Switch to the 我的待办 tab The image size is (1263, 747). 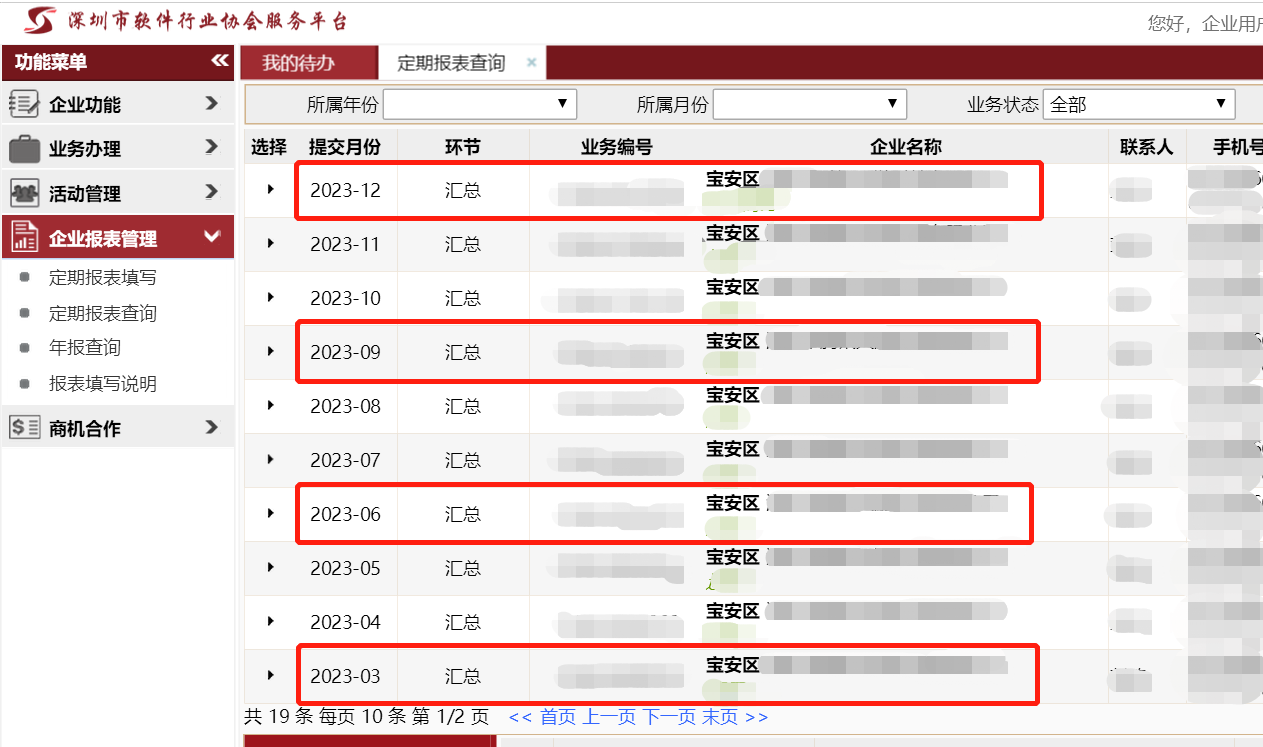pyautogui.click(x=298, y=63)
